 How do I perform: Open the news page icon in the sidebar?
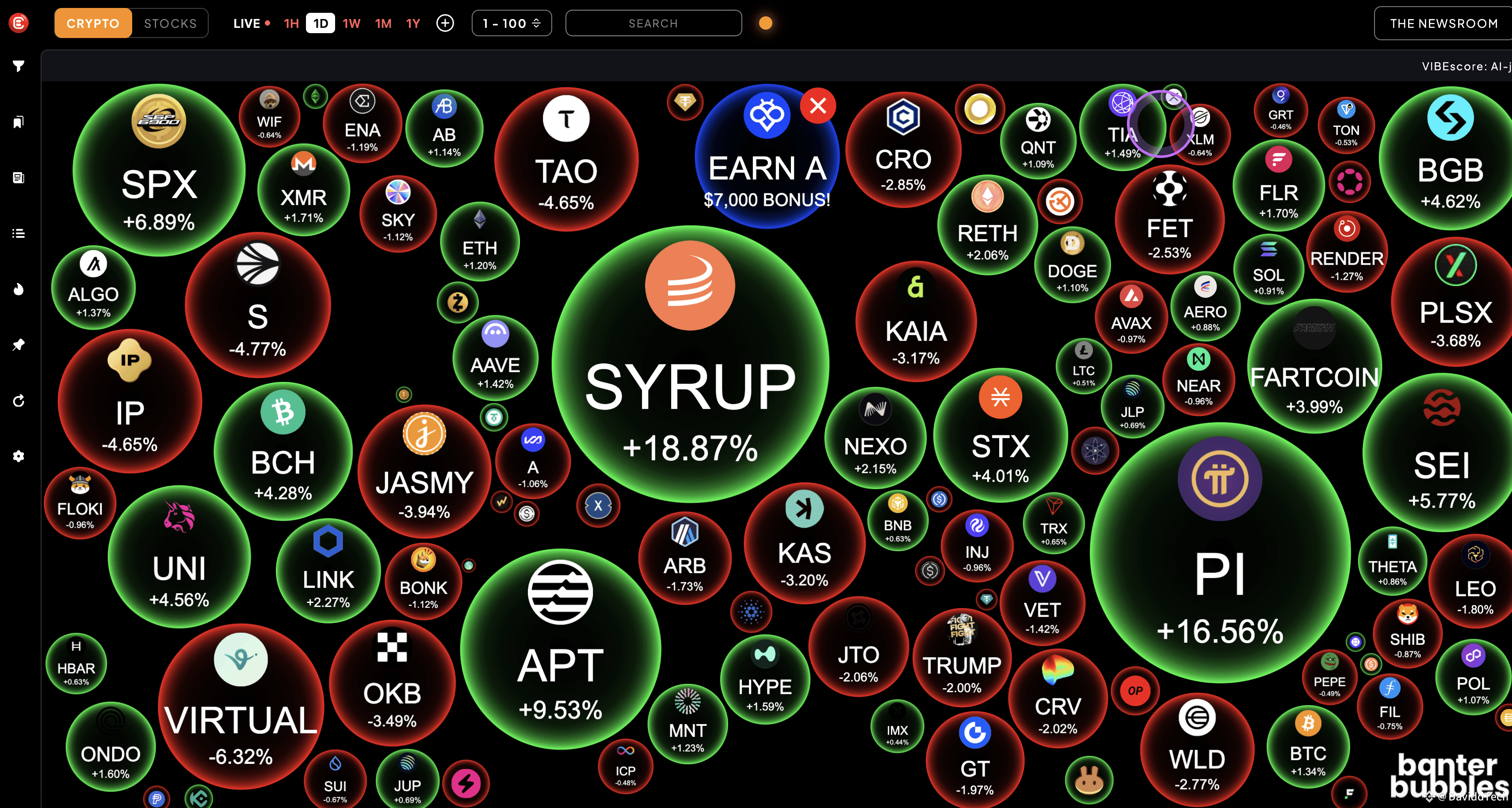(x=19, y=178)
